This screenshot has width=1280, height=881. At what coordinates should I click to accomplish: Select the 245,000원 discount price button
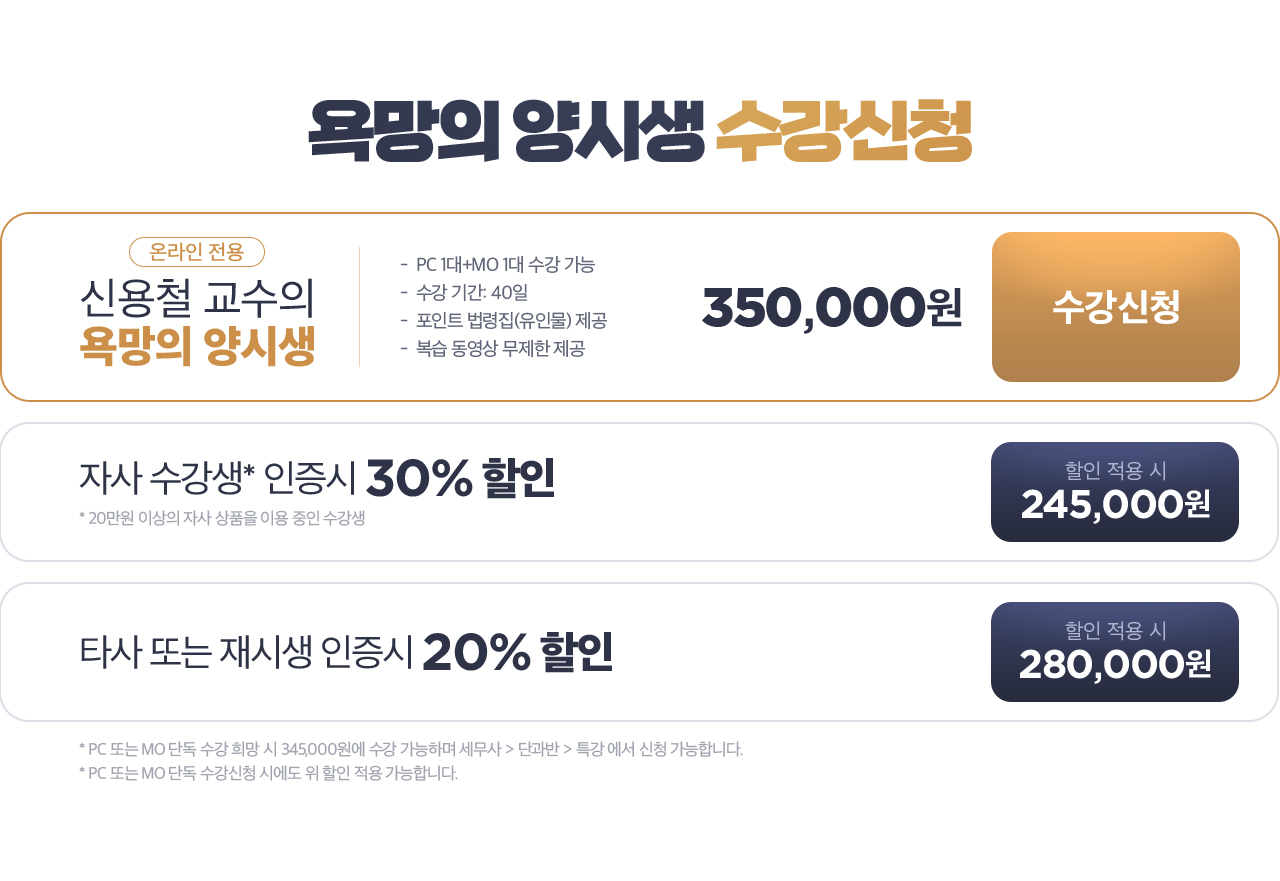click(x=1115, y=492)
